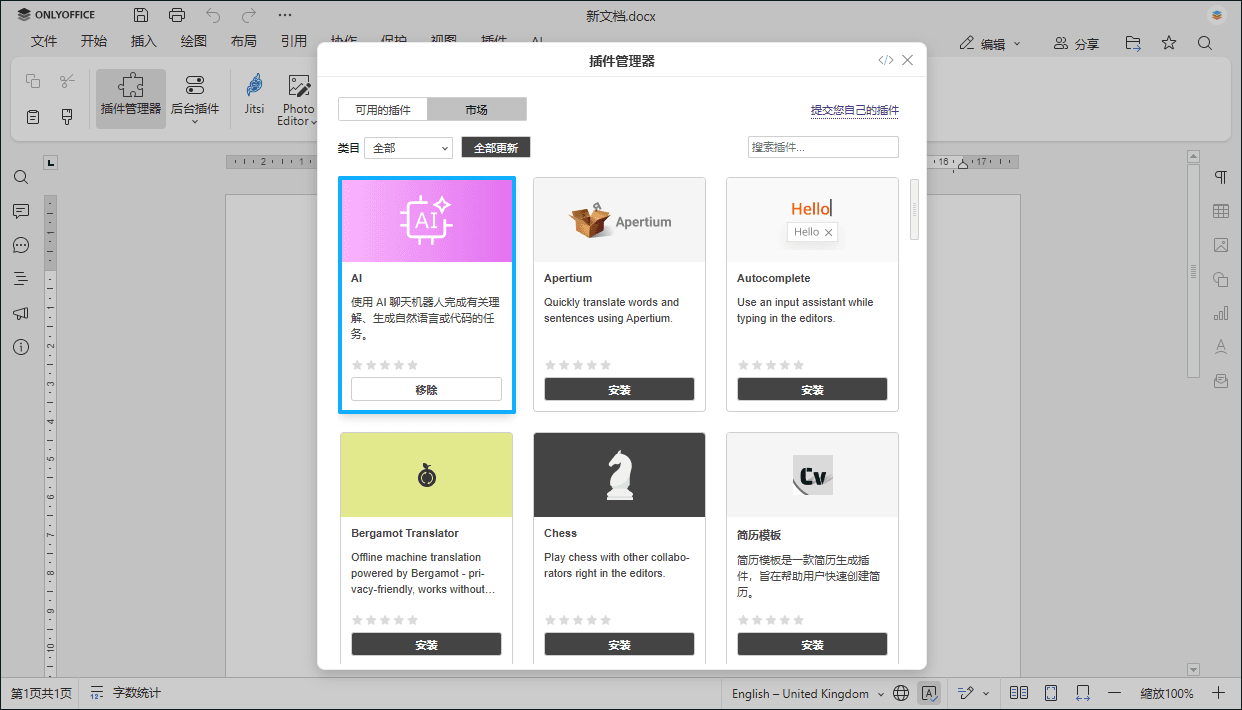Click the save icon in title bar
This screenshot has height=710, width=1242.
pyautogui.click(x=141, y=15)
